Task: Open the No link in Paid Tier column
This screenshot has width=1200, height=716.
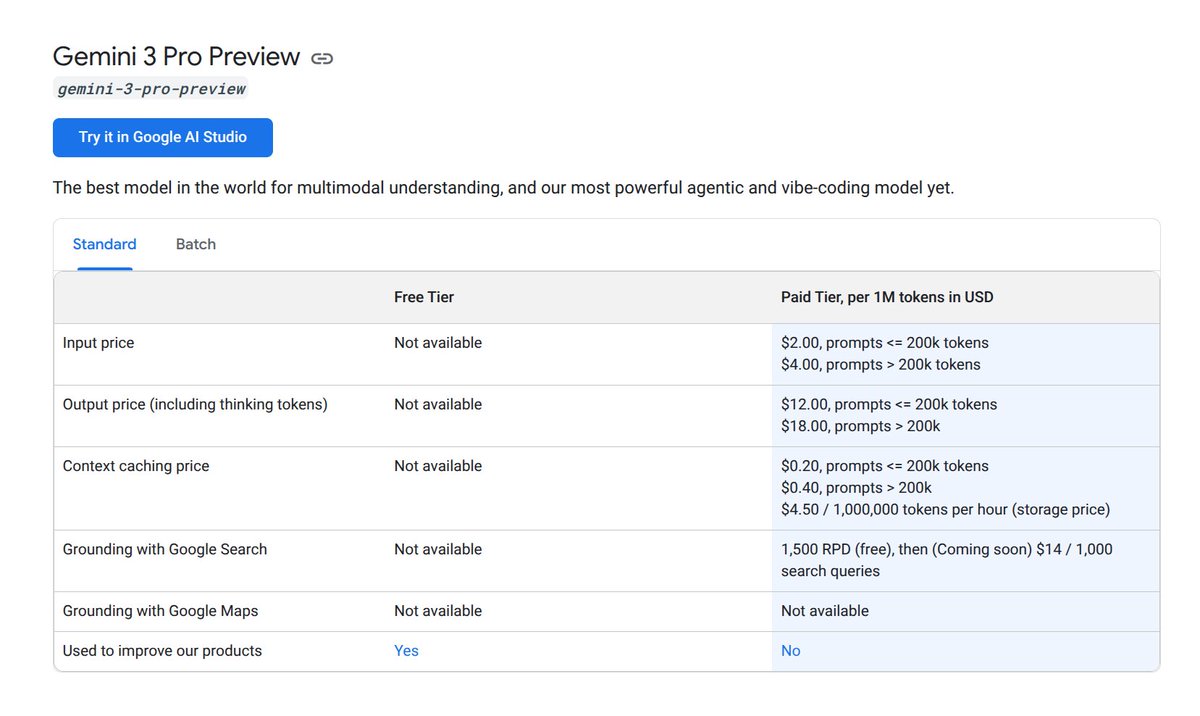Action: (791, 651)
